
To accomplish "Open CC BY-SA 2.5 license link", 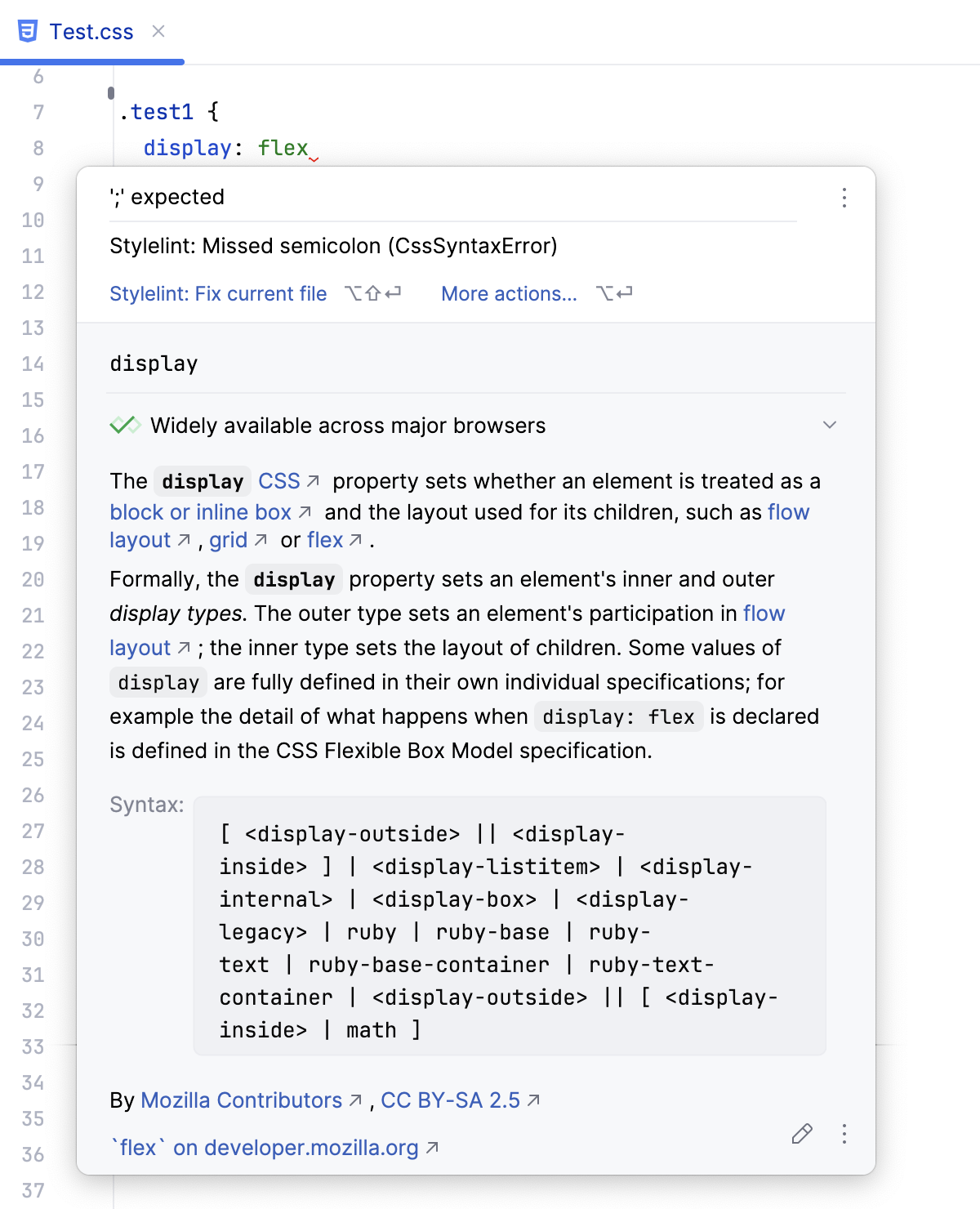I will (x=450, y=1100).
